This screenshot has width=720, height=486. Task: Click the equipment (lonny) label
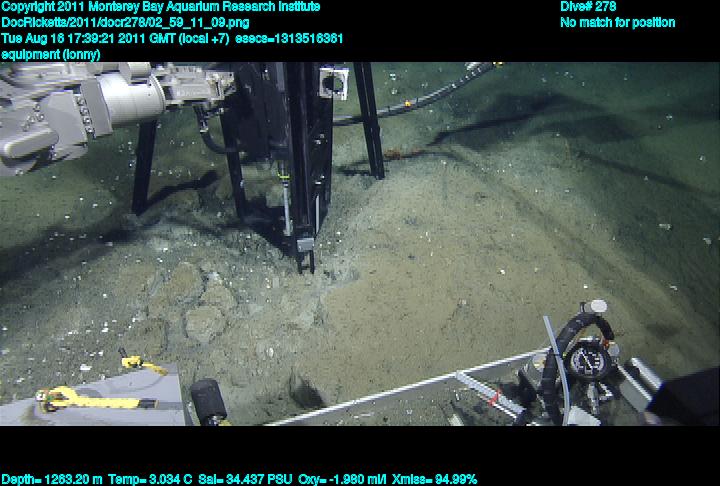(50, 54)
